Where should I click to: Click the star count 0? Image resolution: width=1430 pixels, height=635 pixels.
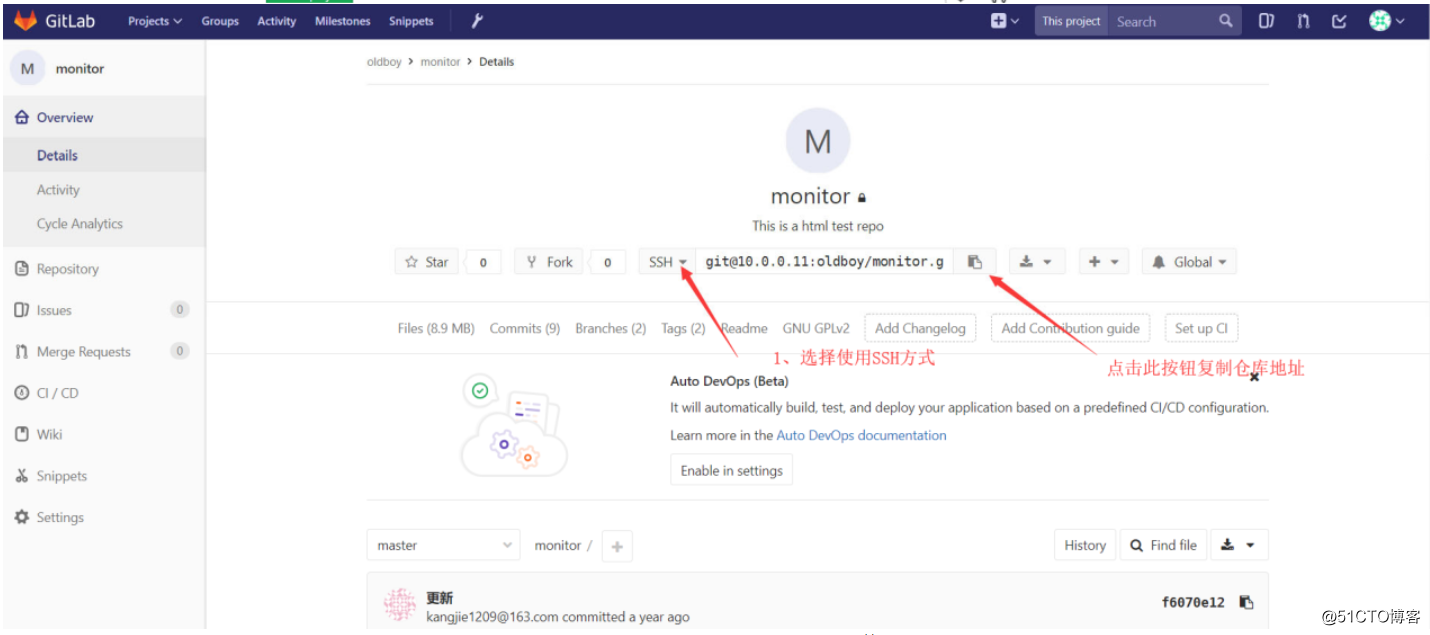[x=483, y=262]
